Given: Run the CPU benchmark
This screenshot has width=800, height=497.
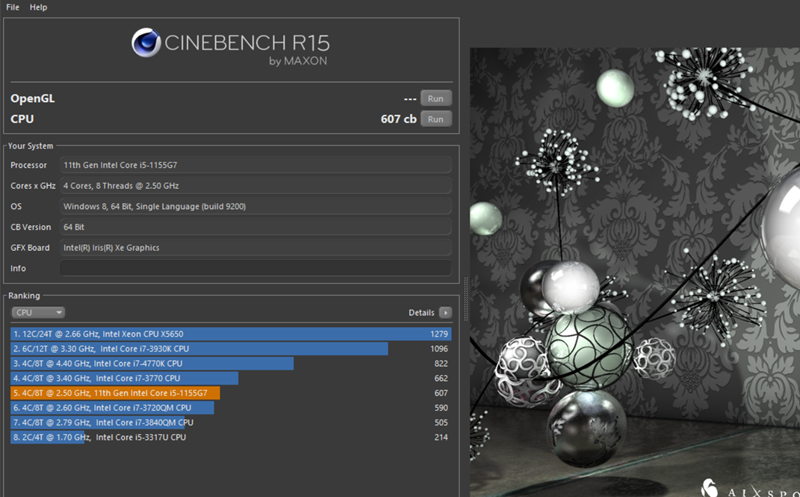Looking at the screenshot, I should pos(435,119).
